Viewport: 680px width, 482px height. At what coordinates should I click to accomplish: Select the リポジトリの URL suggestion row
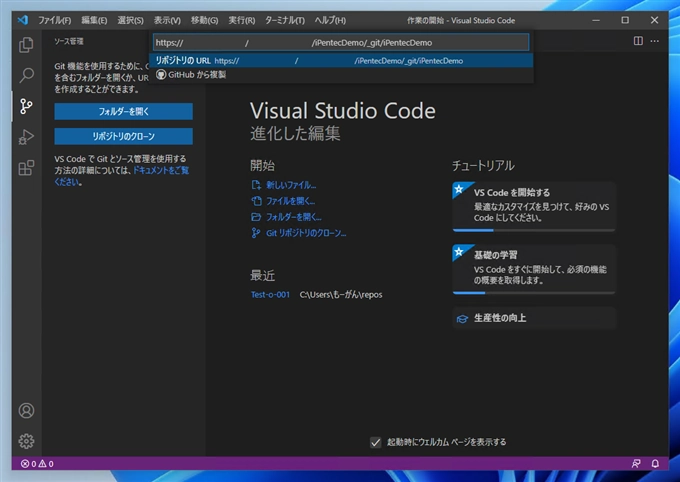pos(341,61)
